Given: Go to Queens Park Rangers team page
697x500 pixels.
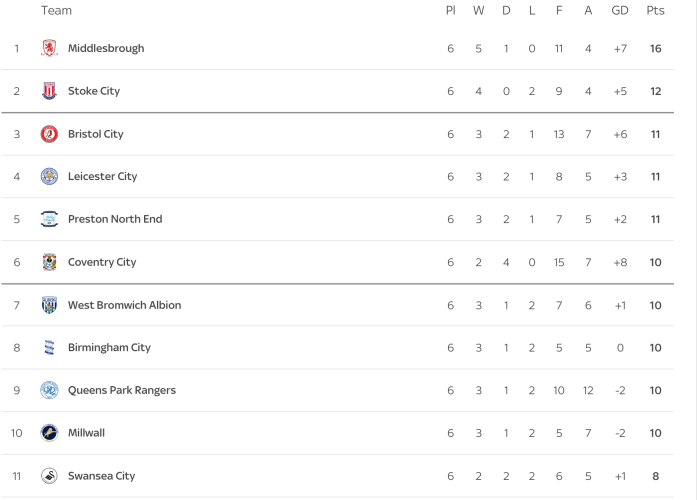Looking at the screenshot, I should 122,390.
